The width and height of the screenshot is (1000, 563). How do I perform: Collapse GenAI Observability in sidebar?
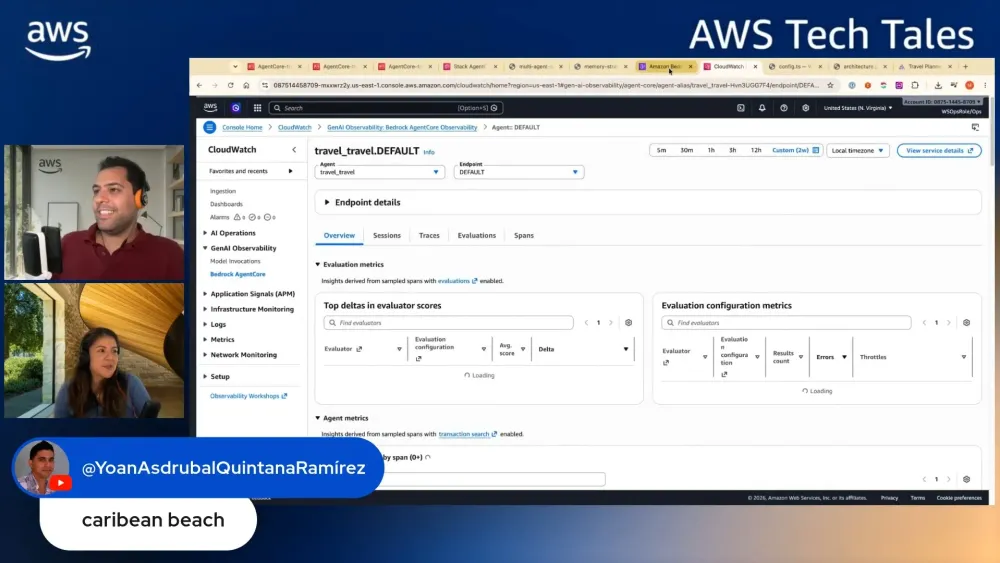tap(205, 248)
